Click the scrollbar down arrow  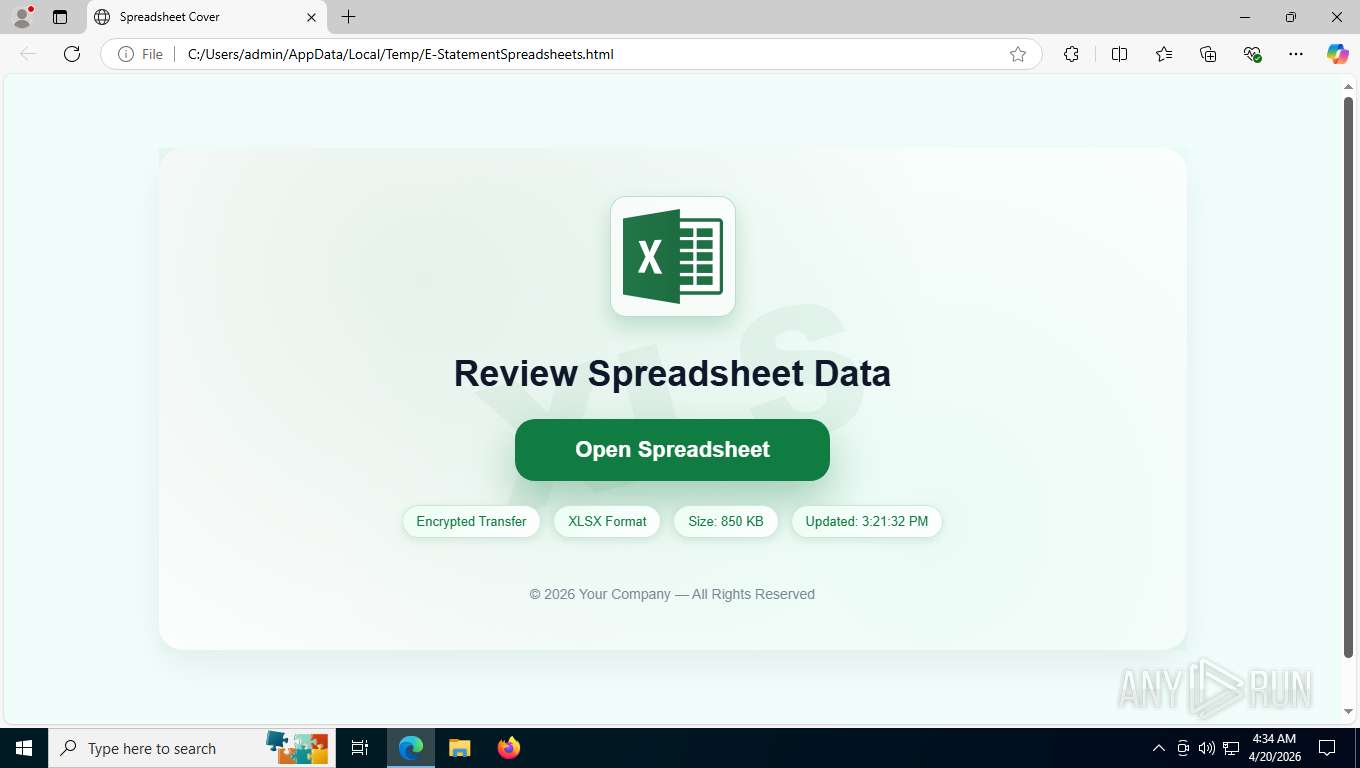pyautogui.click(x=1348, y=711)
